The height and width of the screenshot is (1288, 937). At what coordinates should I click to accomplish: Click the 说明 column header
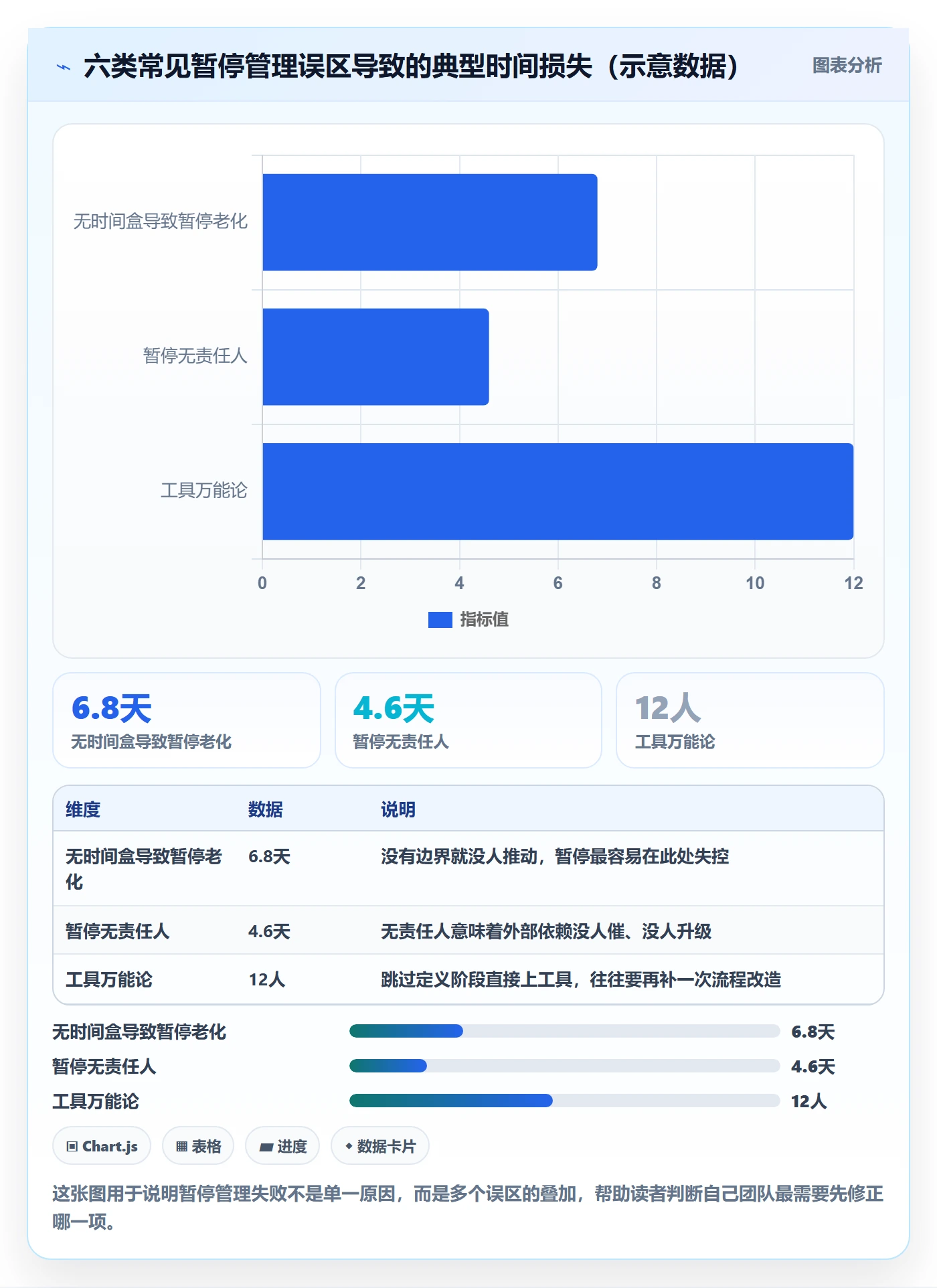pyautogui.click(x=398, y=809)
